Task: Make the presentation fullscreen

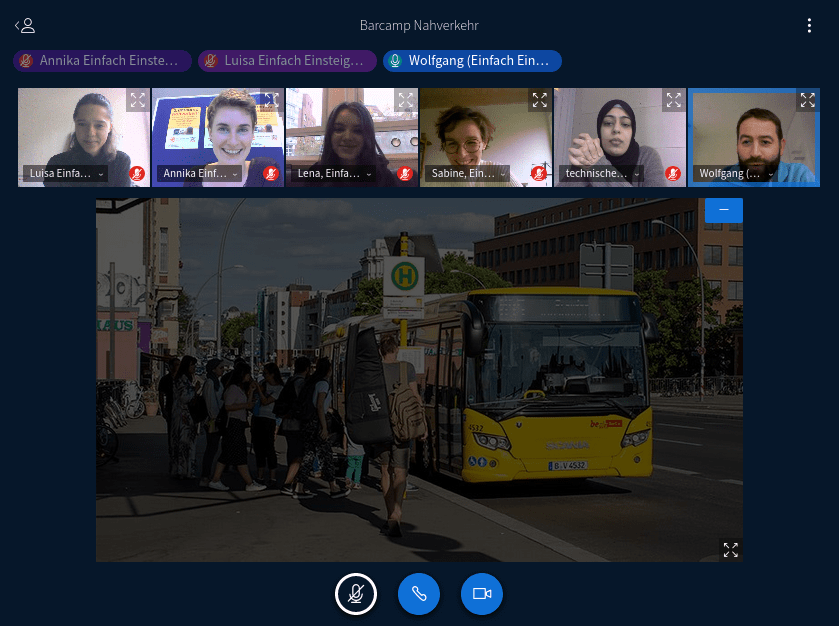Action: 730,550
